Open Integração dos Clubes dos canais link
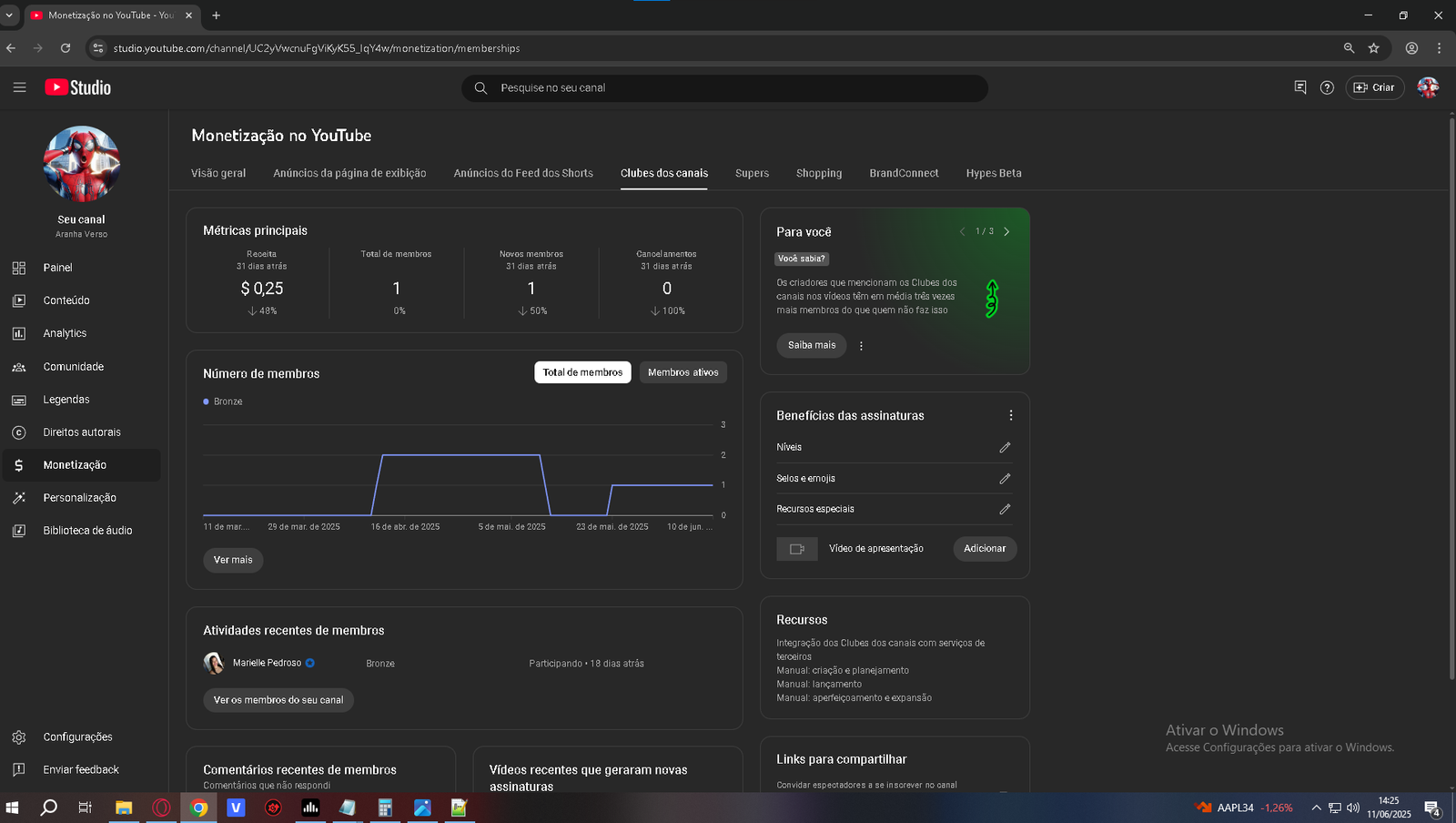This screenshot has width=1456, height=823. (880, 650)
